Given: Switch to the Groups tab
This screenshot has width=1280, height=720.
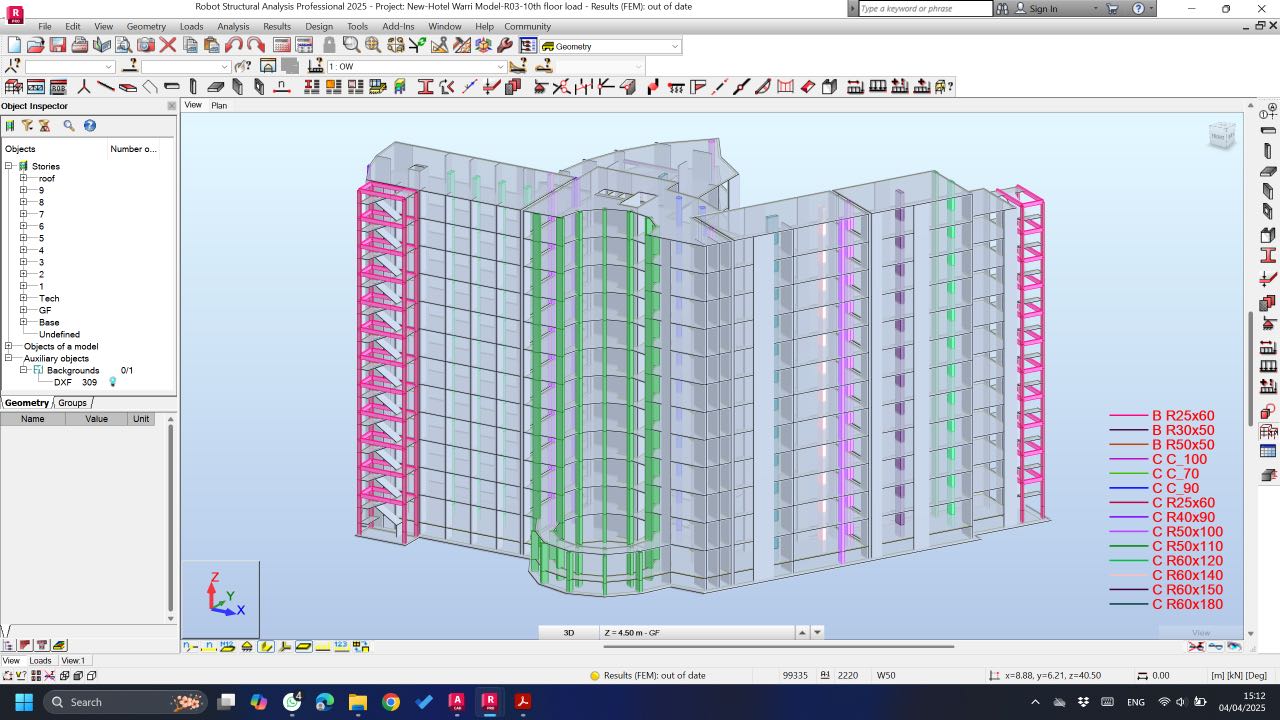Looking at the screenshot, I should coord(72,403).
